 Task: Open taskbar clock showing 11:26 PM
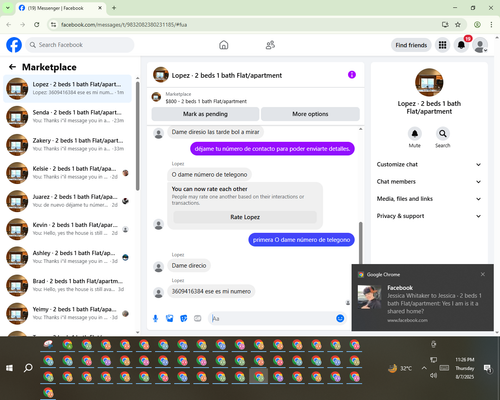pyautogui.click(x=465, y=368)
